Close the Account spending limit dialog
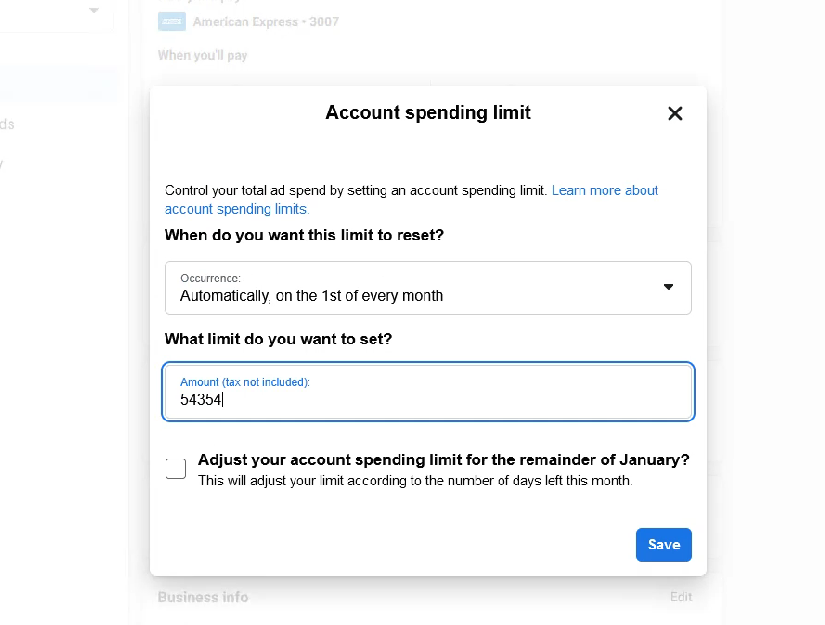 [675, 113]
